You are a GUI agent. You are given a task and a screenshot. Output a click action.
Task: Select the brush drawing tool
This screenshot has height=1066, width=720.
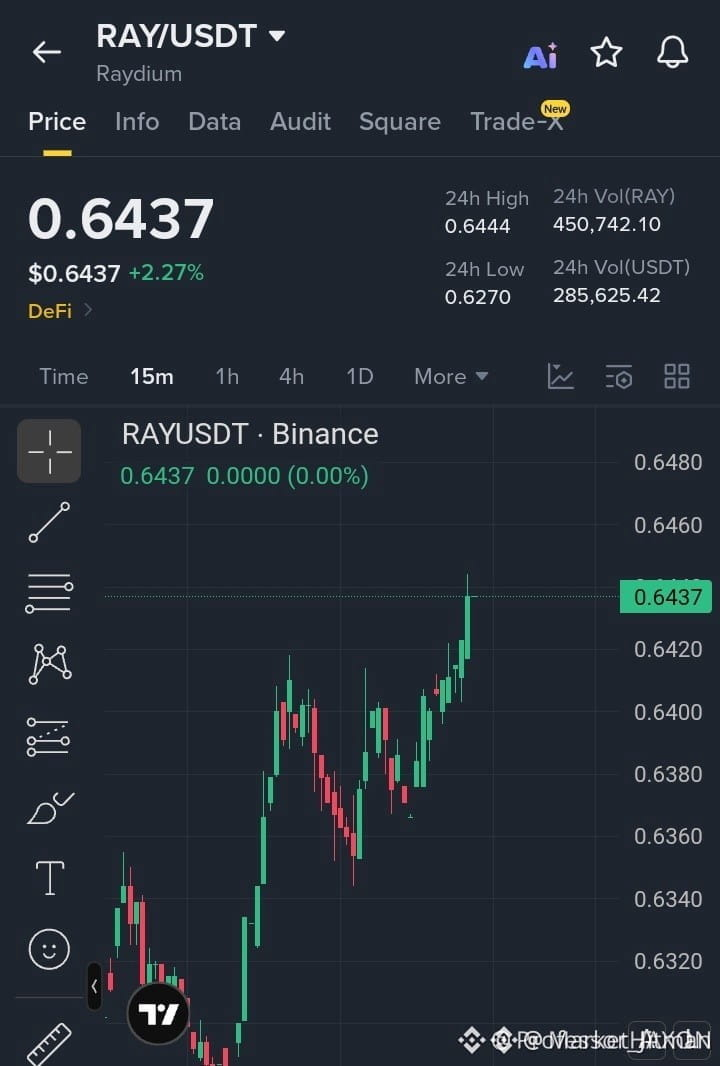click(50, 808)
